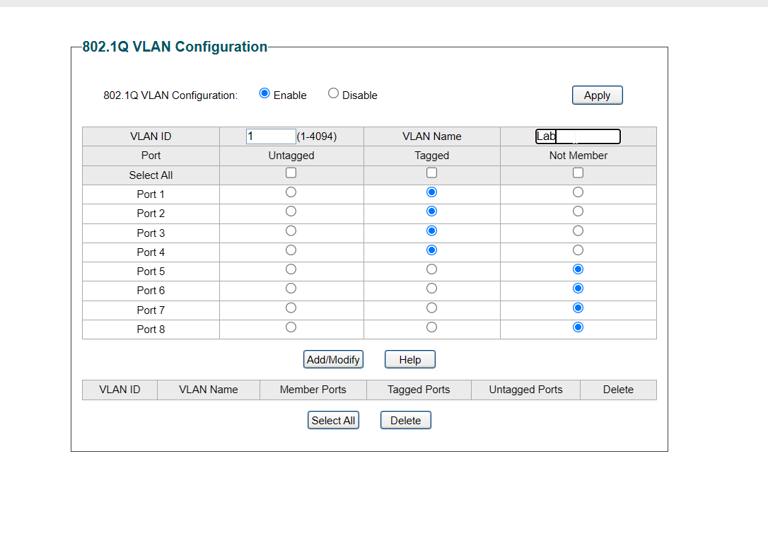This screenshot has width=768, height=536.
Task: Check Select All Tagged checkbox
Action: coord(432,173)
